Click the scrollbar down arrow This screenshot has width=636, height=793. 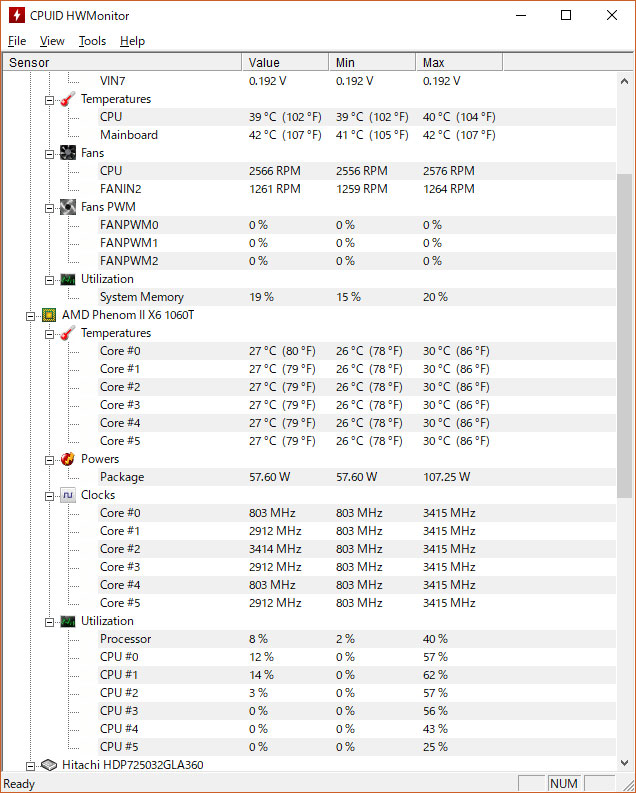click(x=624, y=762)
